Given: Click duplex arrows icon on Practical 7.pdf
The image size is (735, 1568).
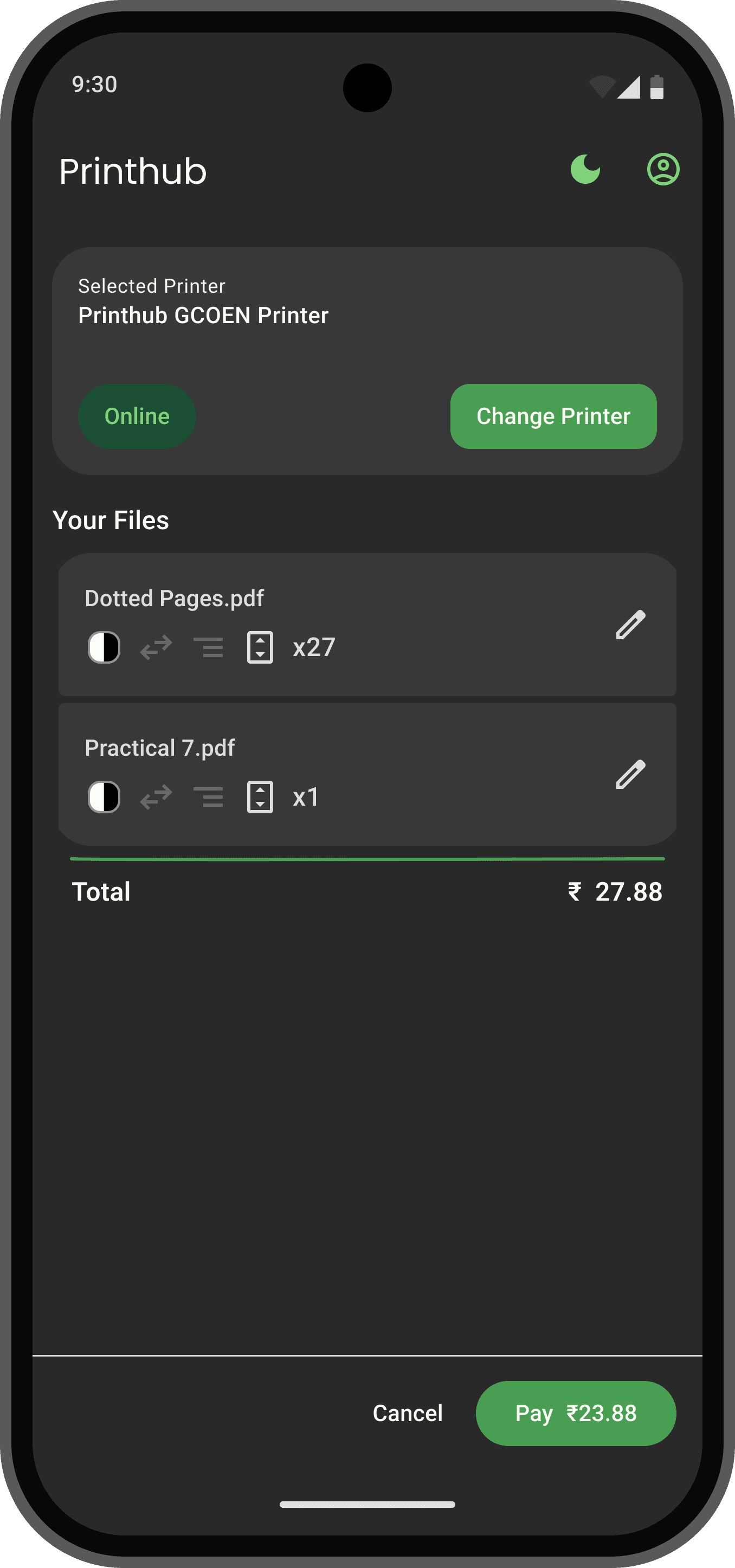Looking at the screenshot, I should (x=156, y=797).
